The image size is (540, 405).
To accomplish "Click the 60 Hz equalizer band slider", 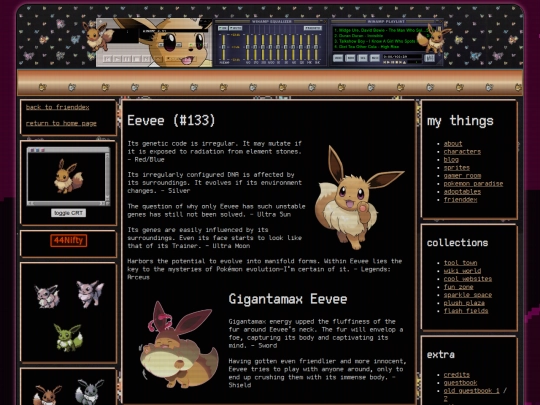I will pos(248,47).
